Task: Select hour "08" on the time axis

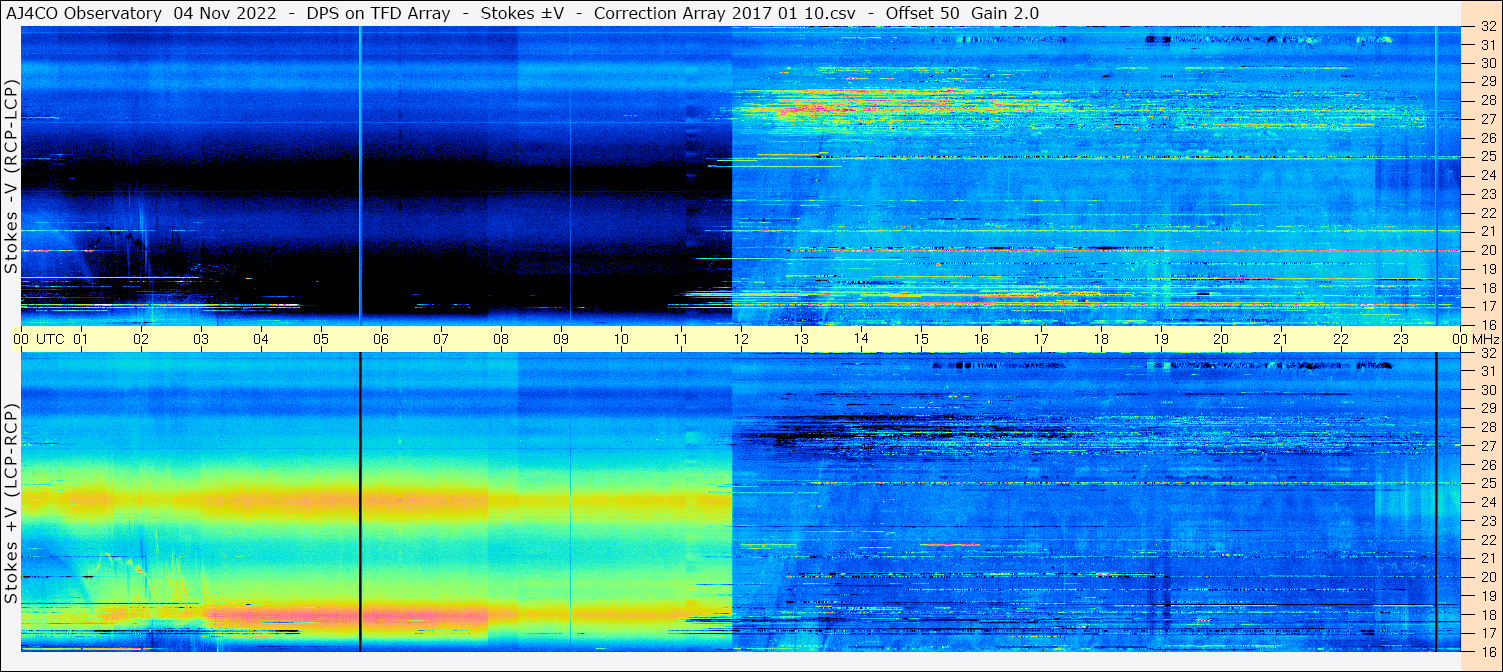Action: click(501, 339)
